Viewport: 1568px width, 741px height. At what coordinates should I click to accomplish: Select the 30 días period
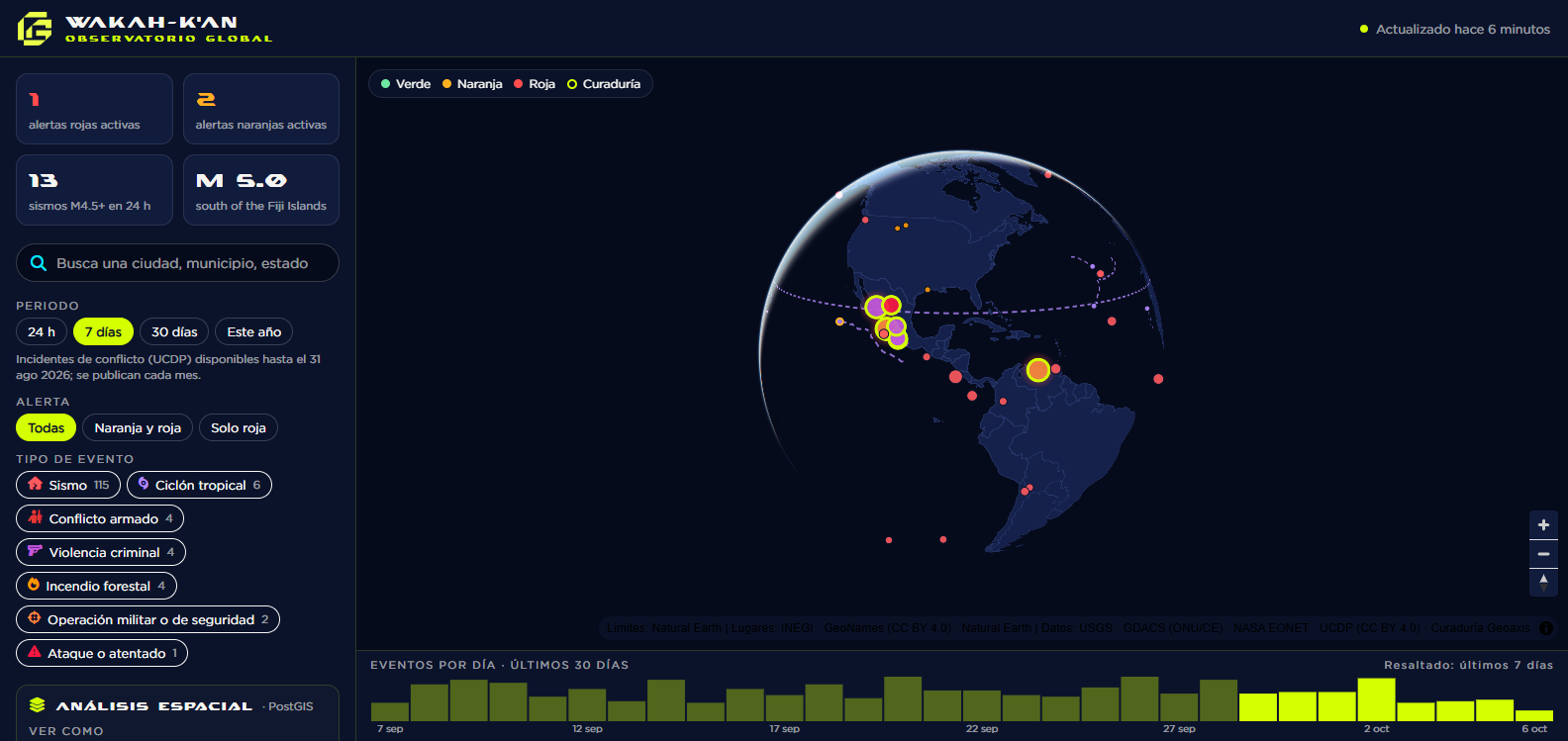(174, 331)
